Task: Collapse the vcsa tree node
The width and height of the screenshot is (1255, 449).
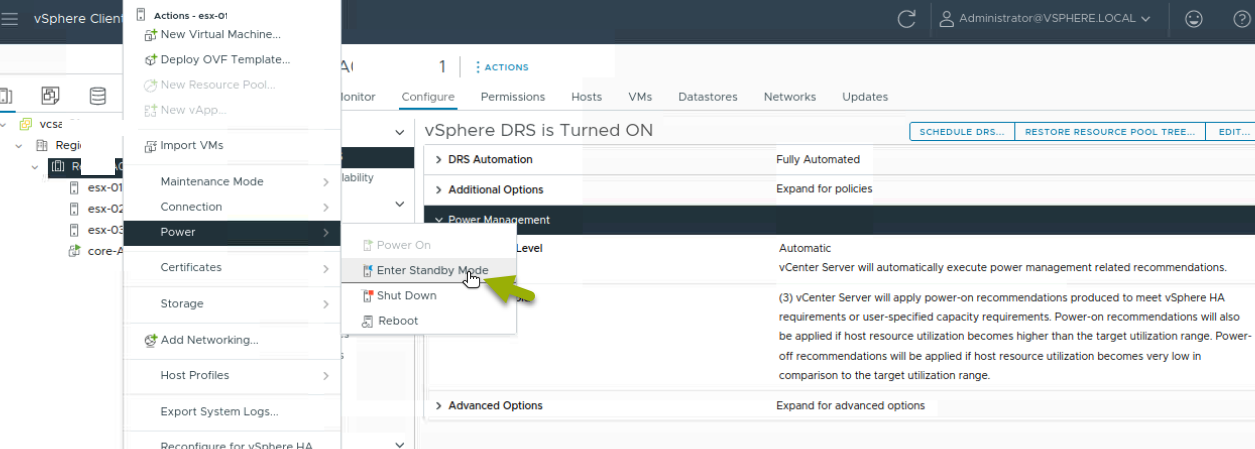Action: coord(4,124)
